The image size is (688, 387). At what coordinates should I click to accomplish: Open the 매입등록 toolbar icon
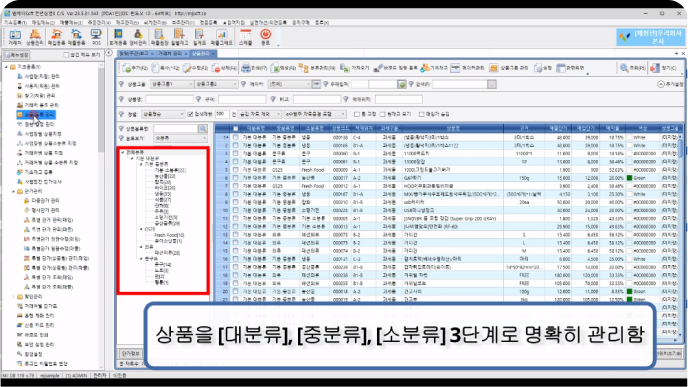coord(56,37)
